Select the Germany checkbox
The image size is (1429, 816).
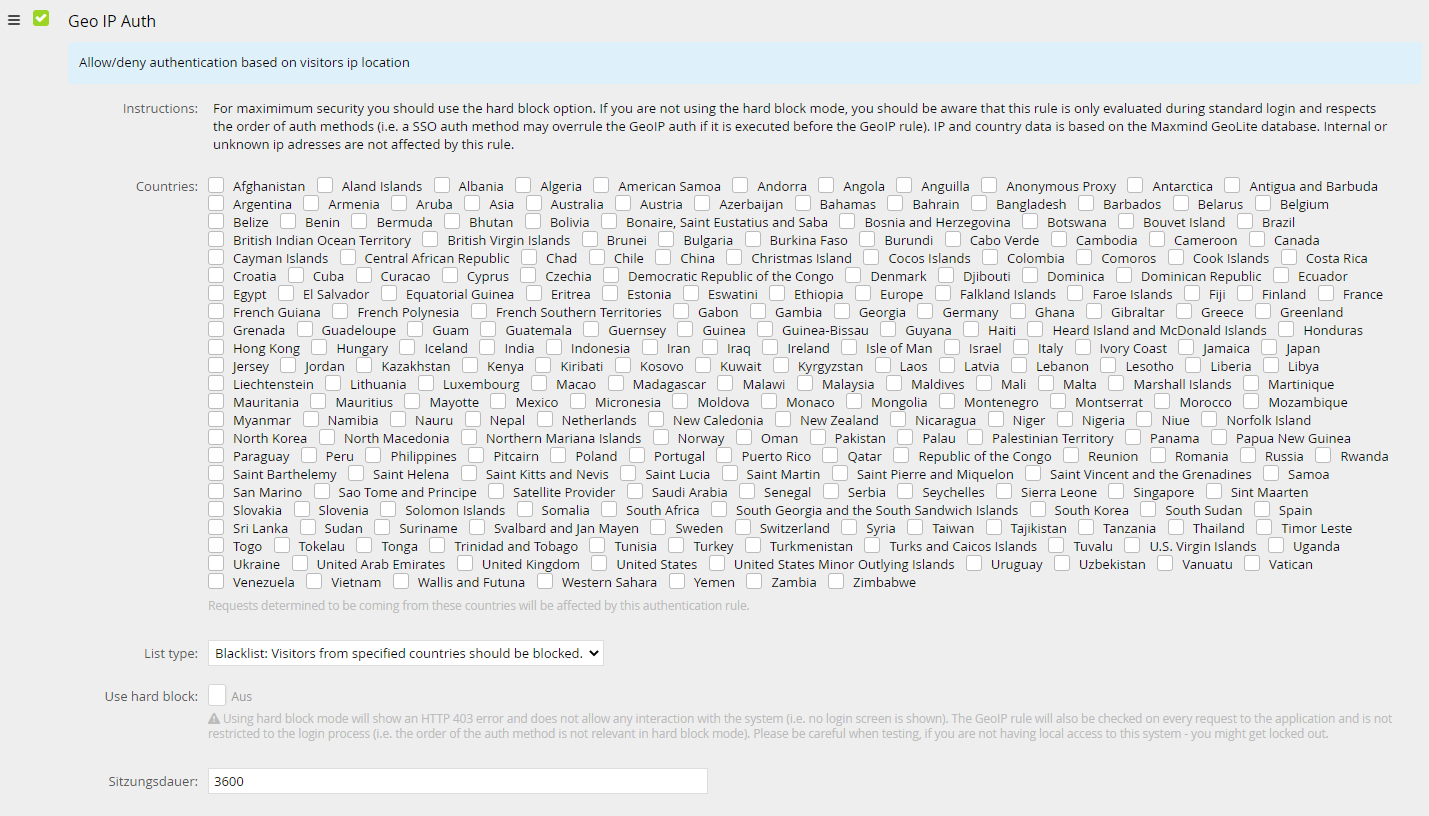point(926,311)
